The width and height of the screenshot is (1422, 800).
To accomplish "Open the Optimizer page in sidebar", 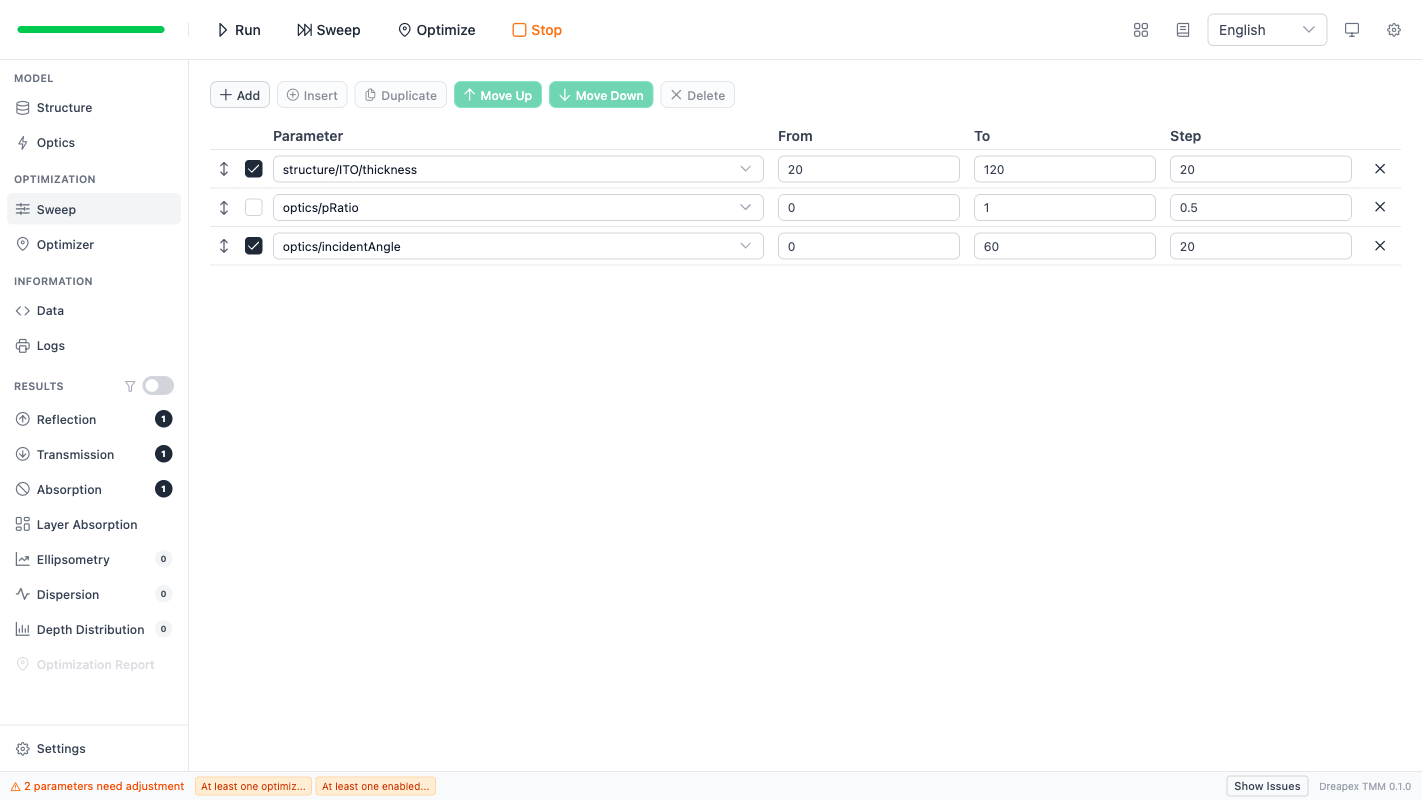I will coord(65,245).
